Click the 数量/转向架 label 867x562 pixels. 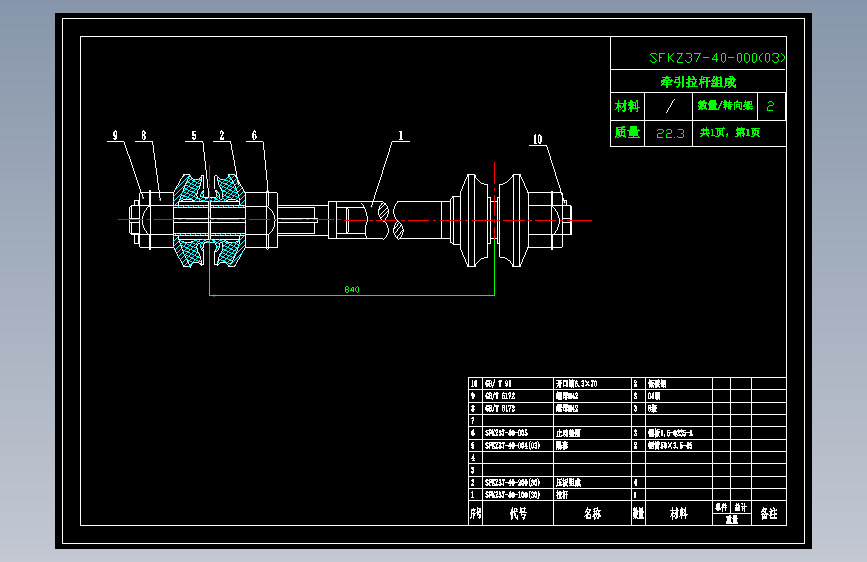click(x=725, y=105)
